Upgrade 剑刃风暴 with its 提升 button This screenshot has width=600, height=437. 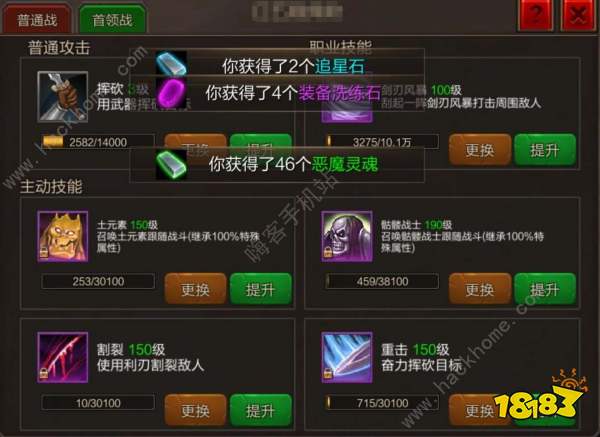coord(545,150)
